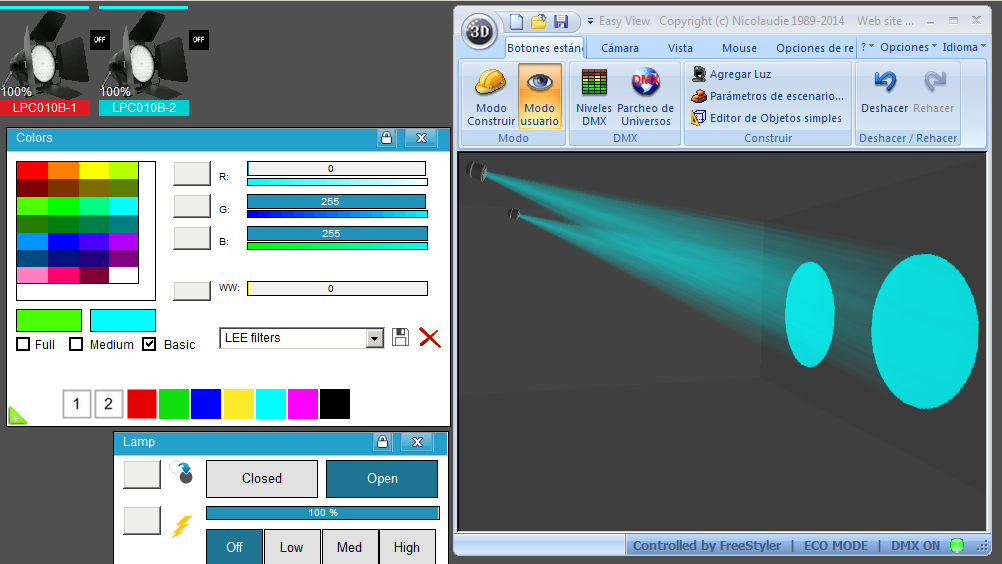The height and width of the screenshot is (564, 1002).
Task: Check the Full colors checkbox
Action: click(x=23, y=344)
